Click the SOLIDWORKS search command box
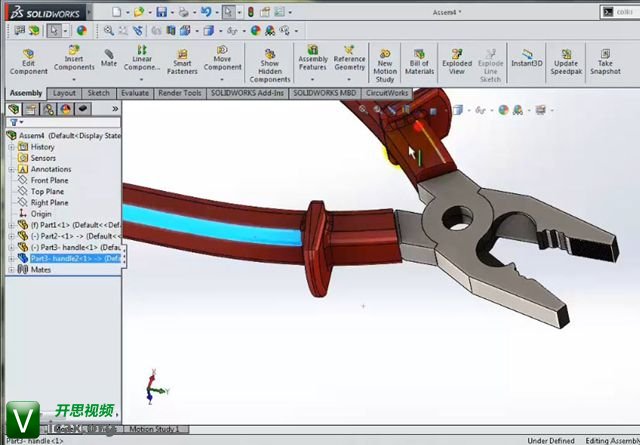Image resolution: width=640 pixels, height=445 pixels. [620, 12]
